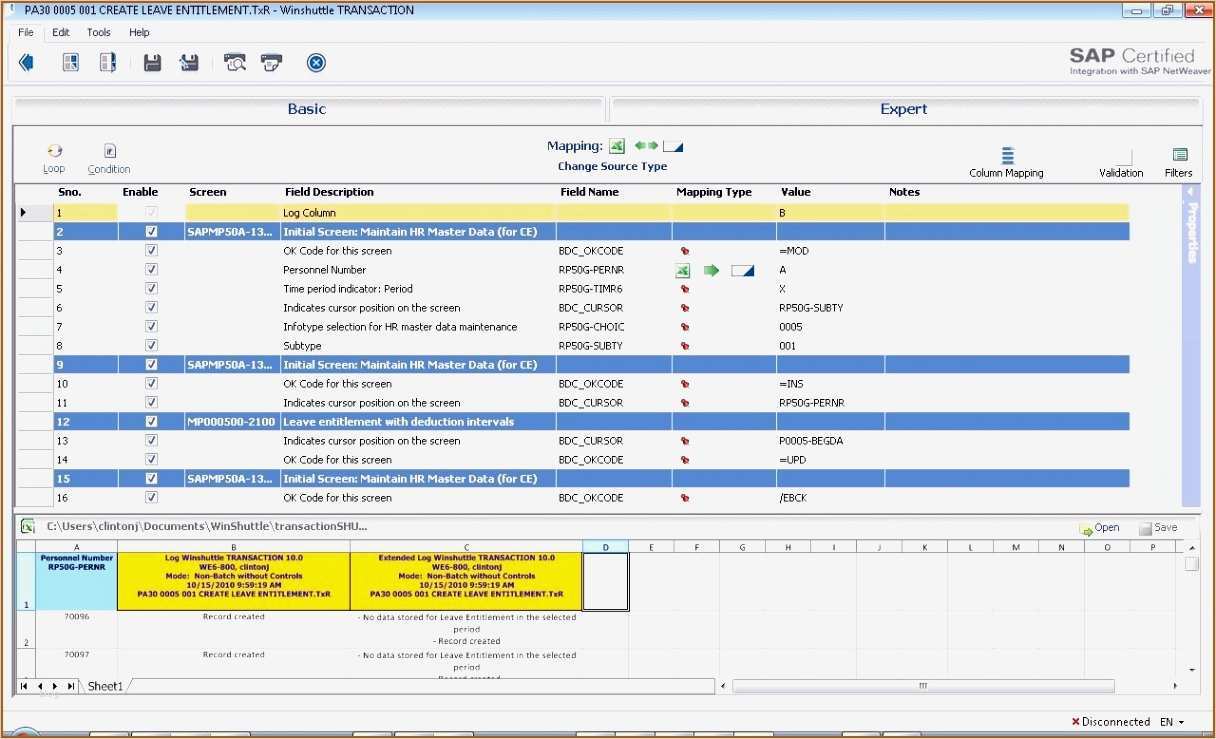Toggle Enable checkbox on row 3
The image size is (1216, 739).
(151, 250)
